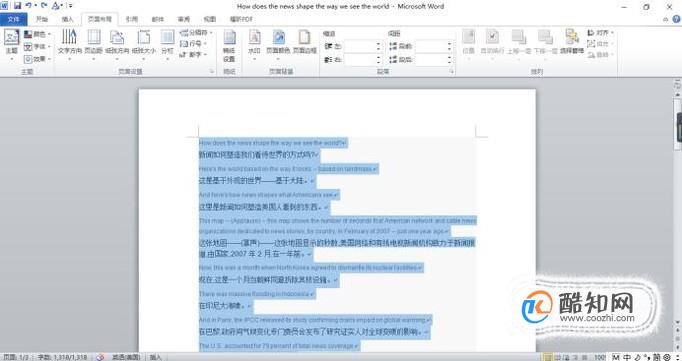This screenshot has height=361, width=682.
Task: Undo the last action
Action: click(29, 6)
